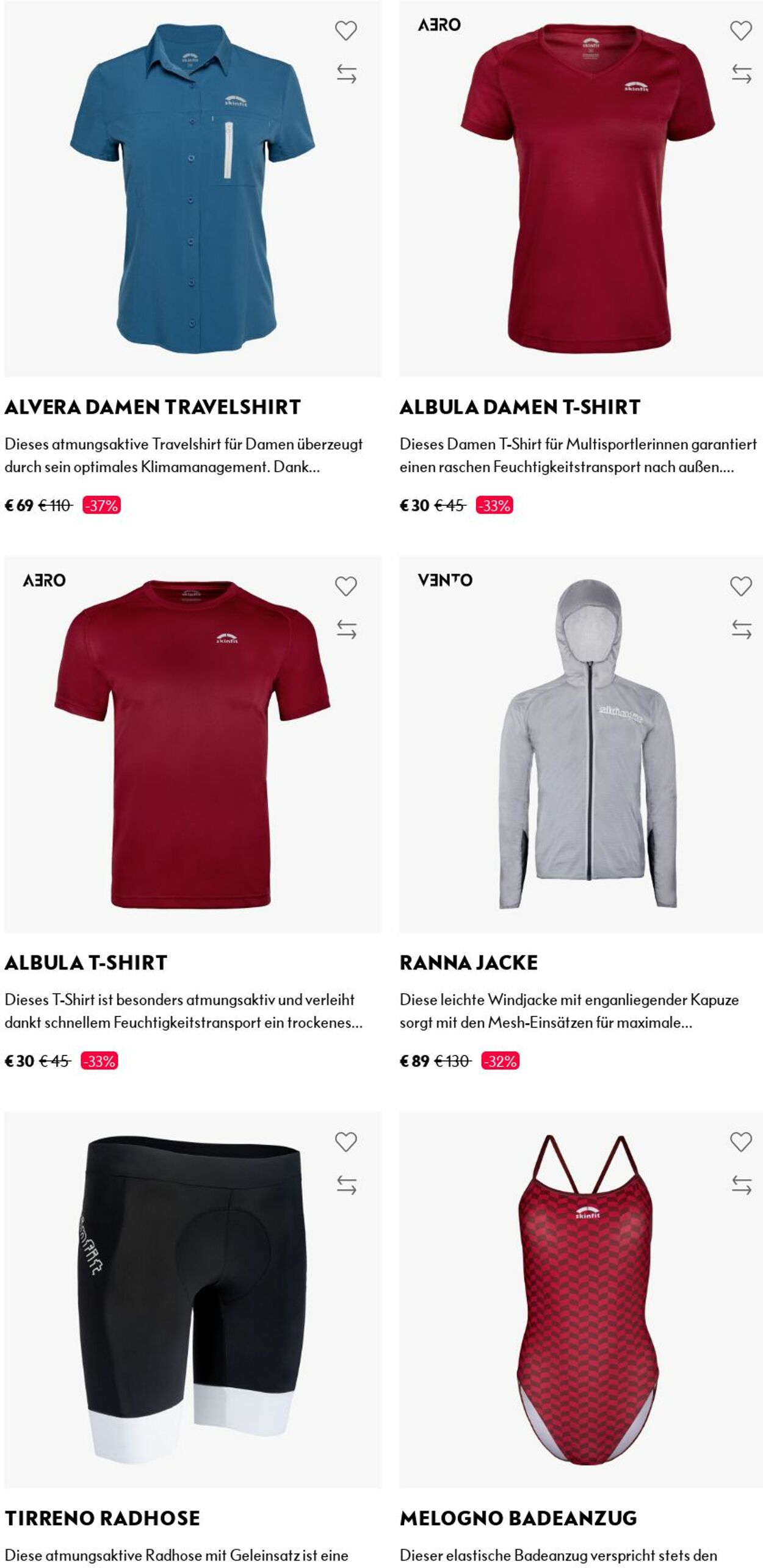Compare the Melogno Badeanzug
Viewport: 763px width, 1568px height.
(x=741, y=1185)
